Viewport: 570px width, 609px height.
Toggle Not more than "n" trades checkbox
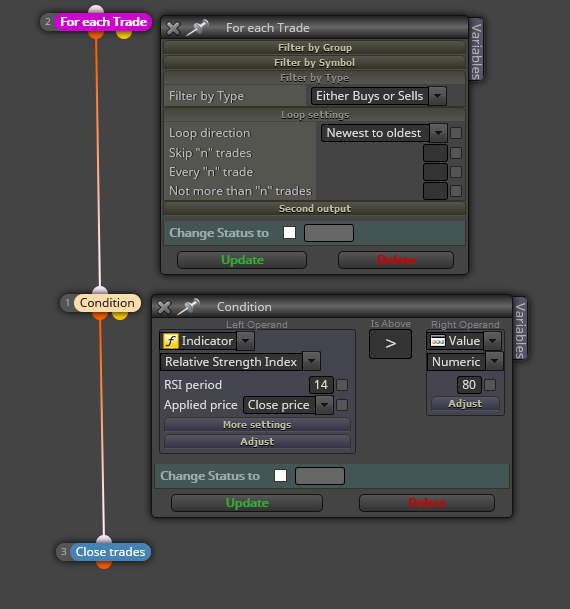tap(456, 191)
